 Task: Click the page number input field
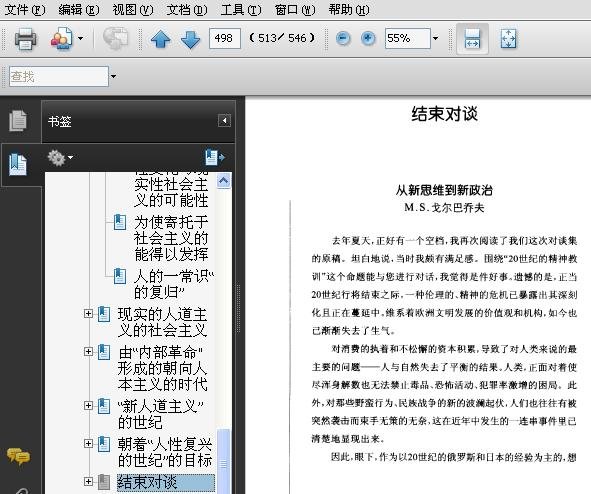tap(225, 38)
